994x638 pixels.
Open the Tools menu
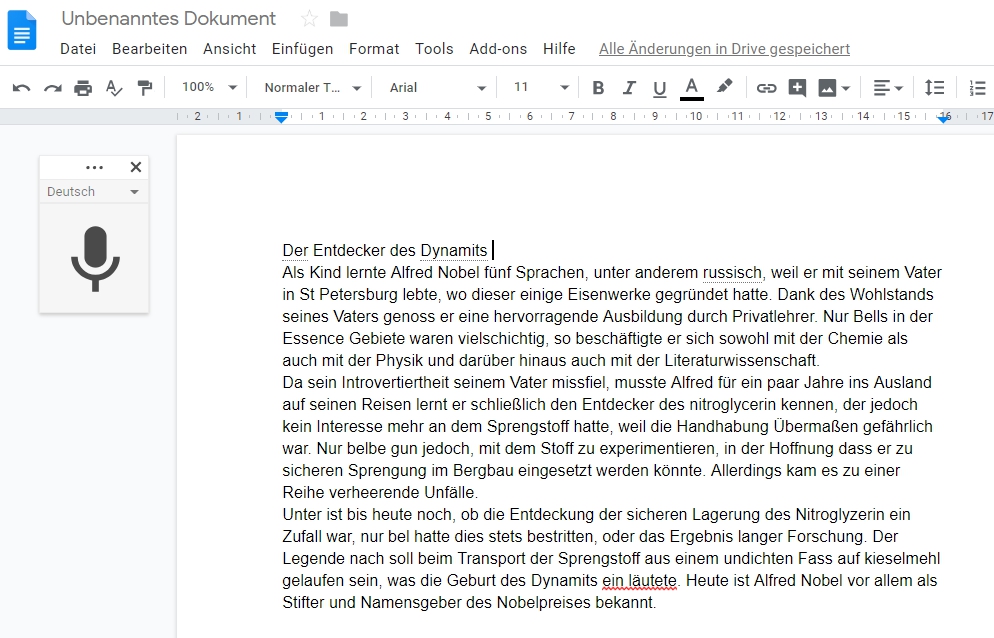click(434, 49)
